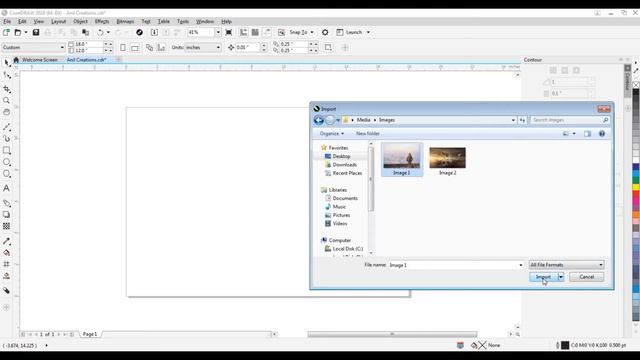The height and width of the screenshot is (360, 640).
Task: Pick the red swatch in color palette
Action: (636, 194)
